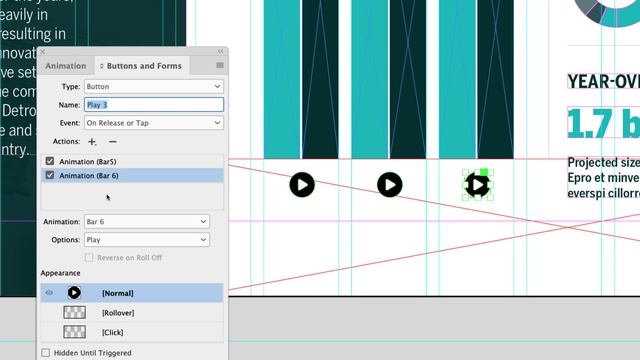Screen dimensions: 640x360
Task: Collapse the panel with double-arrow icon
Action: click(x=220, y=51)
